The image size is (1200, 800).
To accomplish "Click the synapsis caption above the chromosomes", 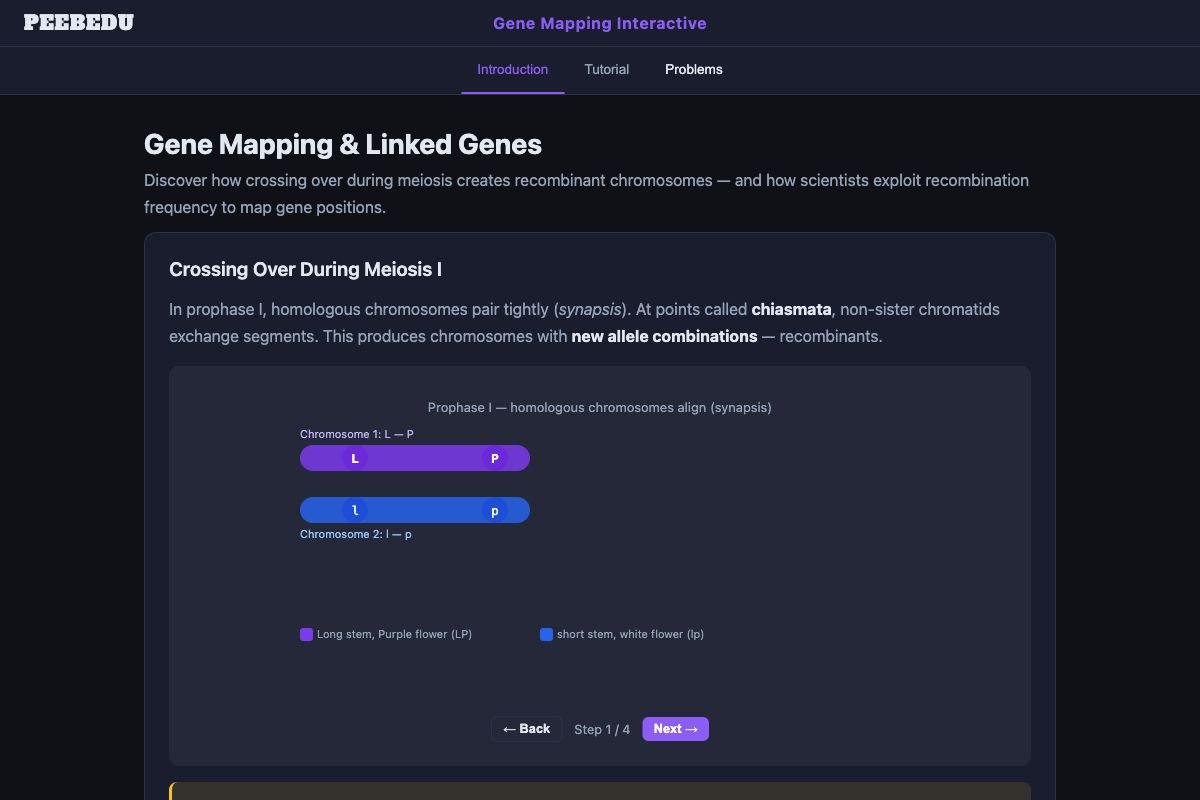I will tap(599, 407).
